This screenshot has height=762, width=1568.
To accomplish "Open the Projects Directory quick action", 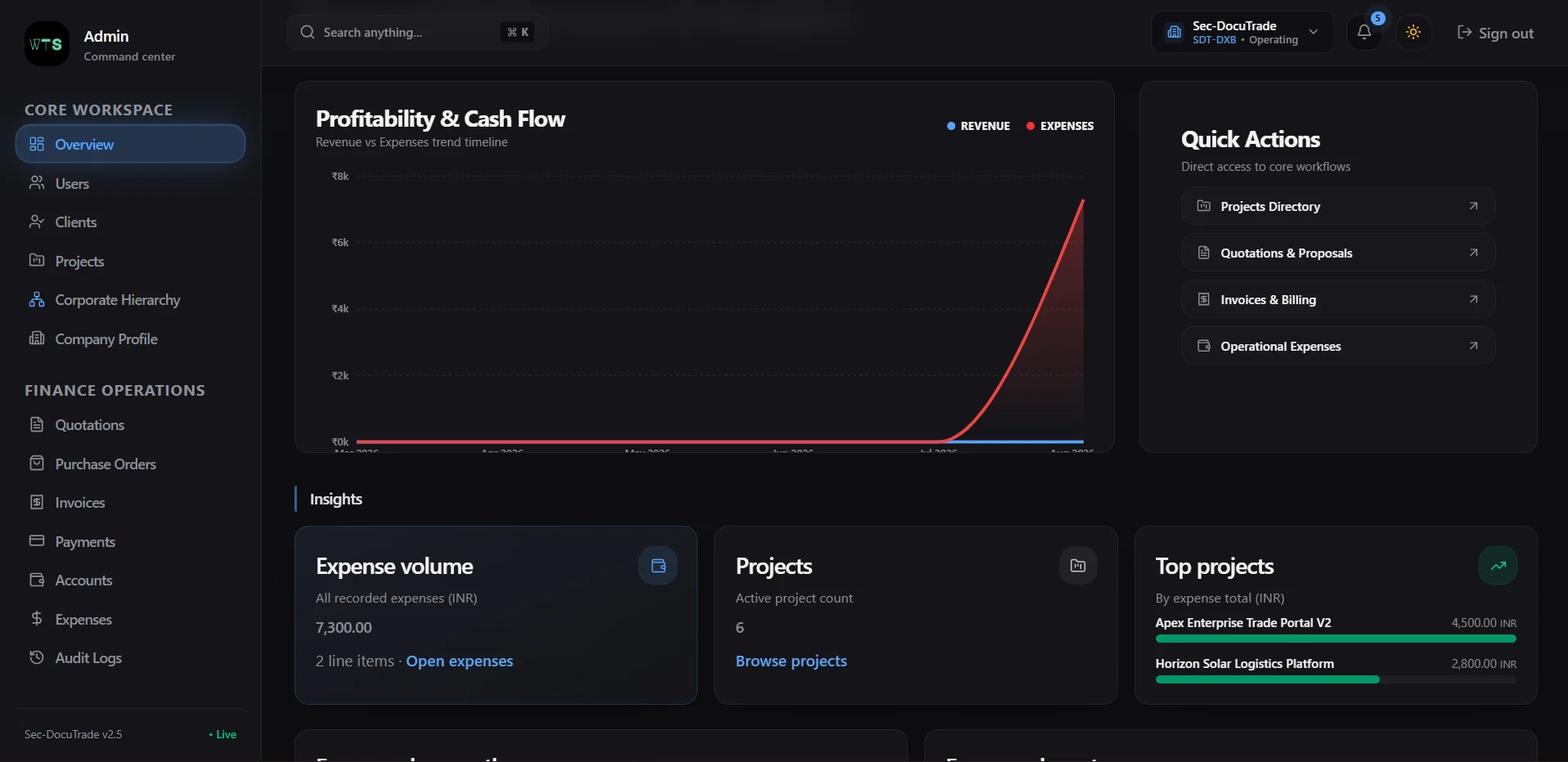I will point(1338,206).
